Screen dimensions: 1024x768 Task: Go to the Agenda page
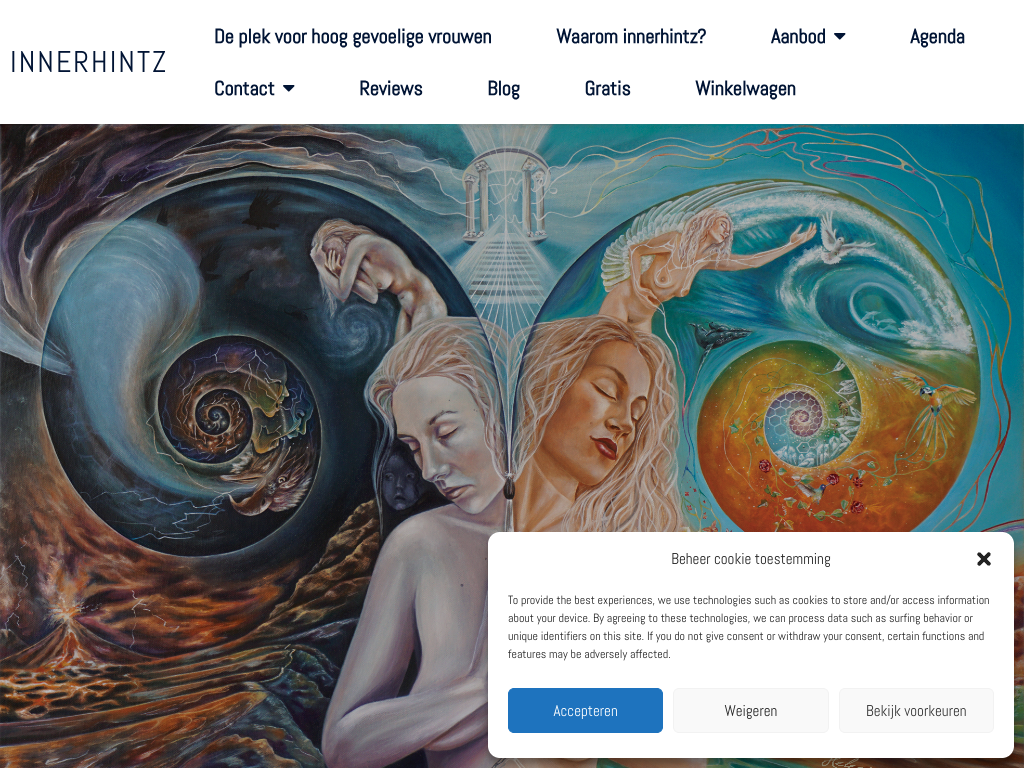point(937,37)
